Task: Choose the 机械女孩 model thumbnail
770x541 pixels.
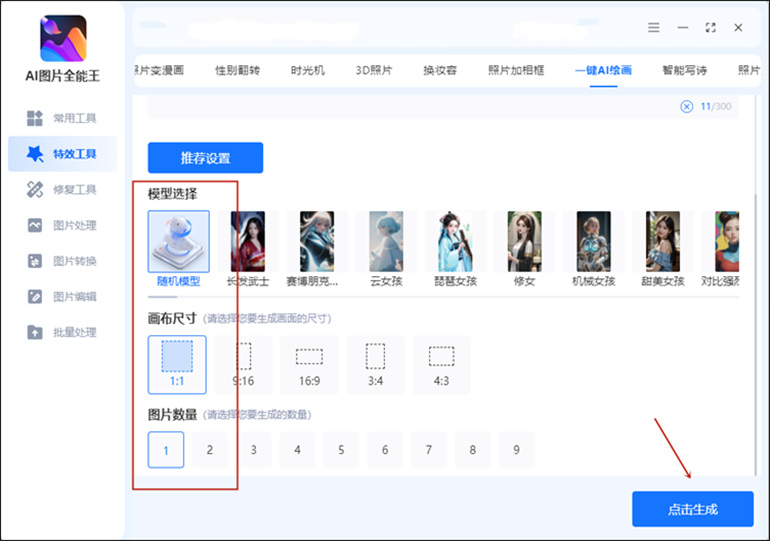Action: pyautogui.click(x=594, y=242)
